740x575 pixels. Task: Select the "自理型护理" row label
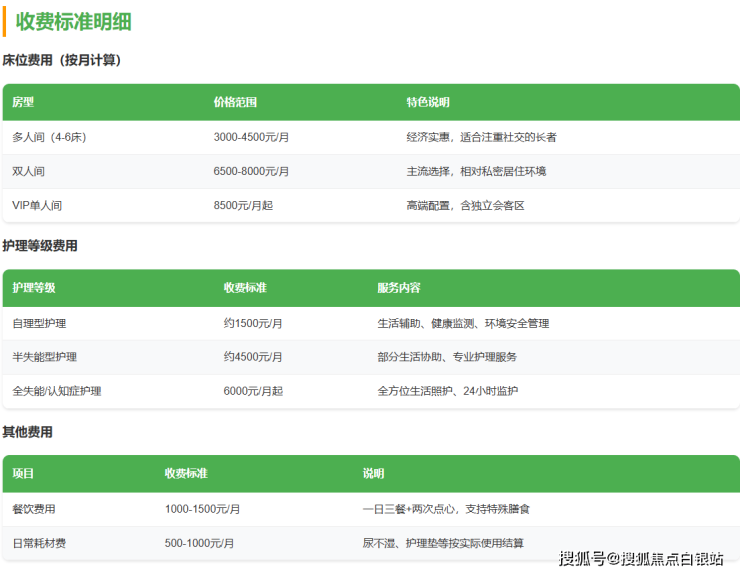pyautogui.click(x=40, y=323)
